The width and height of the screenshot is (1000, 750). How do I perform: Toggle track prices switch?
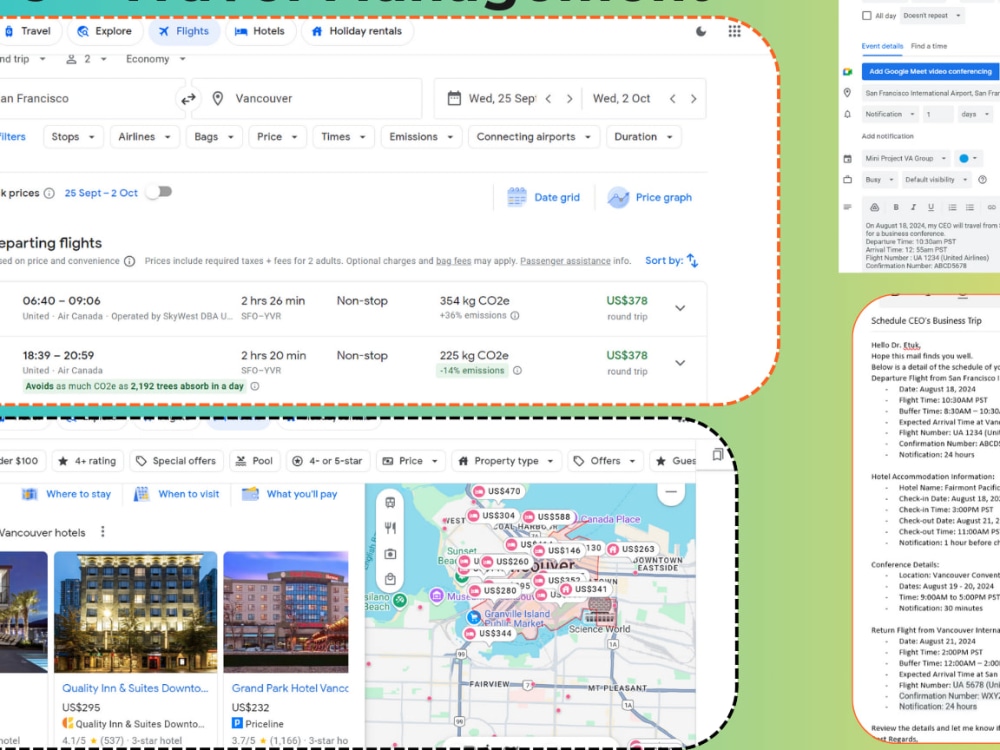click(159, 192)
